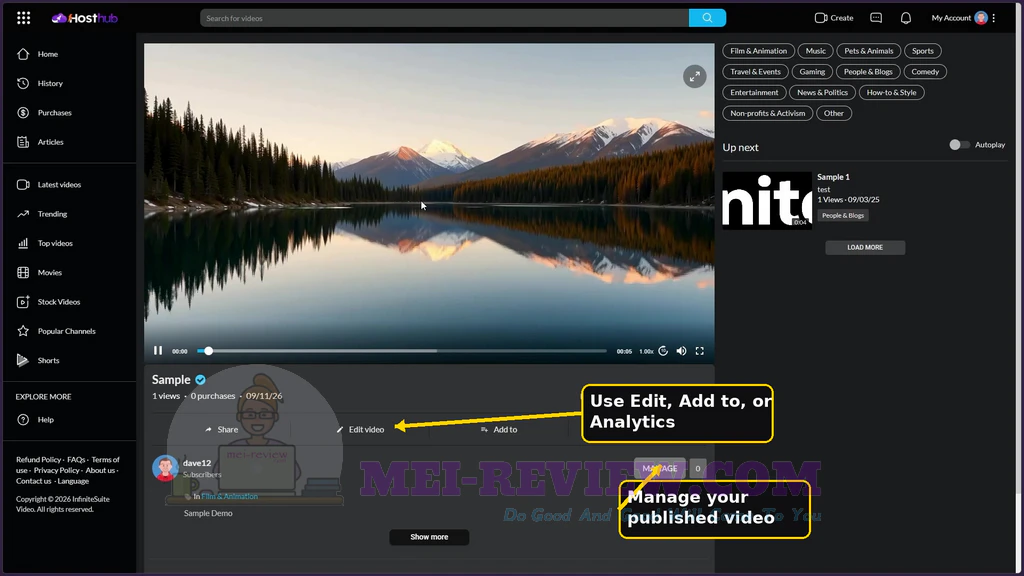The height and width of the screenshot is (576, 1024).
Task: Click the verified badge beside Sample title
Action: (x=200, y=379)
